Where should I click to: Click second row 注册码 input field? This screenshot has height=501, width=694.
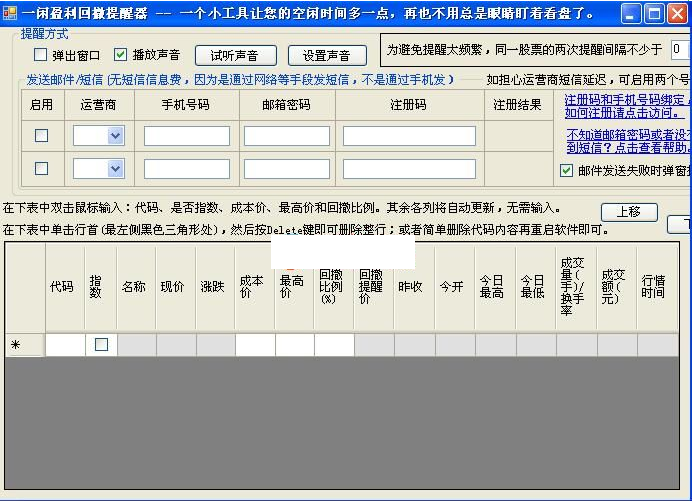click(409, 169)
